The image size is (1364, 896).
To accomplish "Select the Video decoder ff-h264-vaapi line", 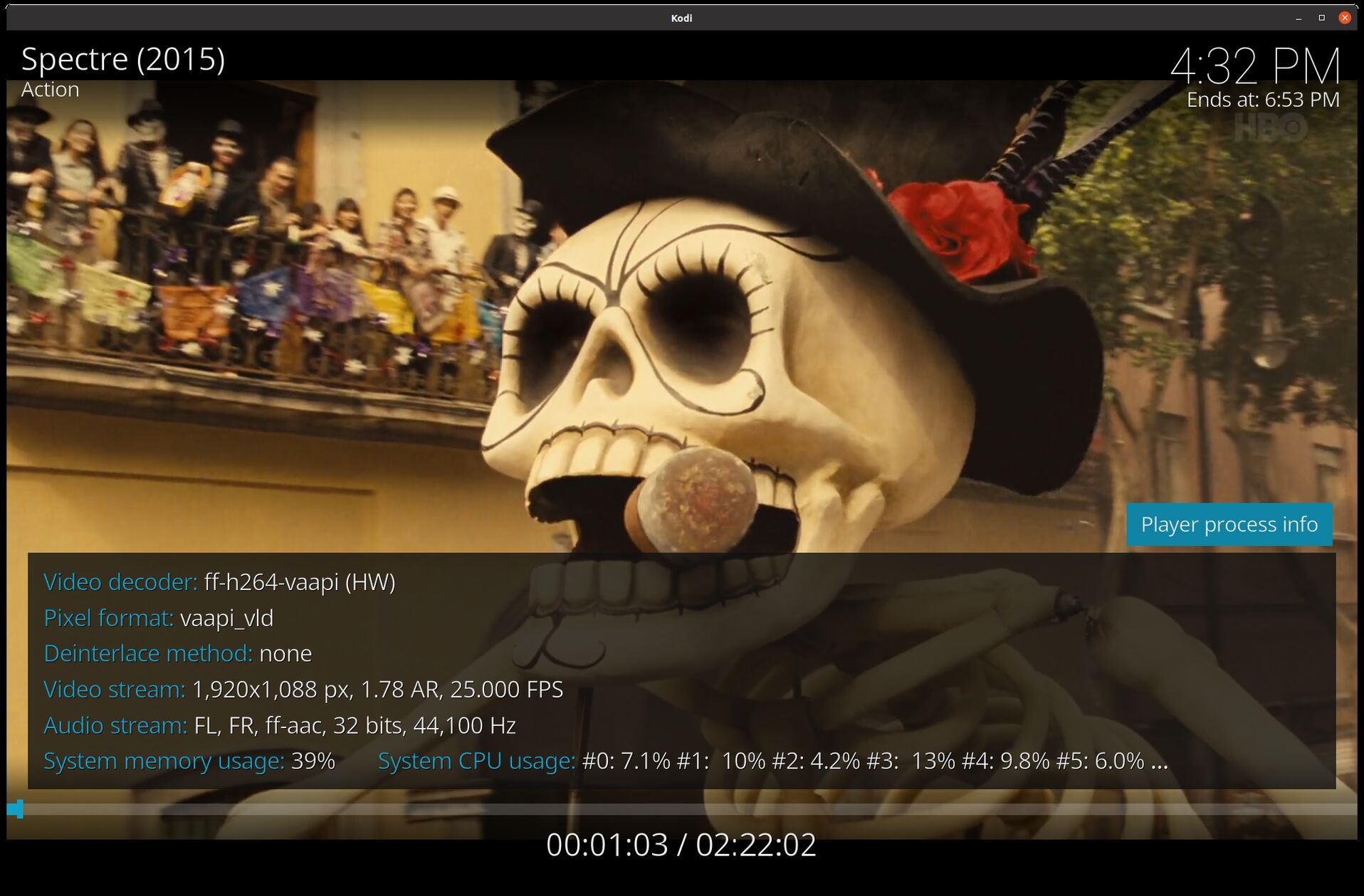I will tap(219, 582).
